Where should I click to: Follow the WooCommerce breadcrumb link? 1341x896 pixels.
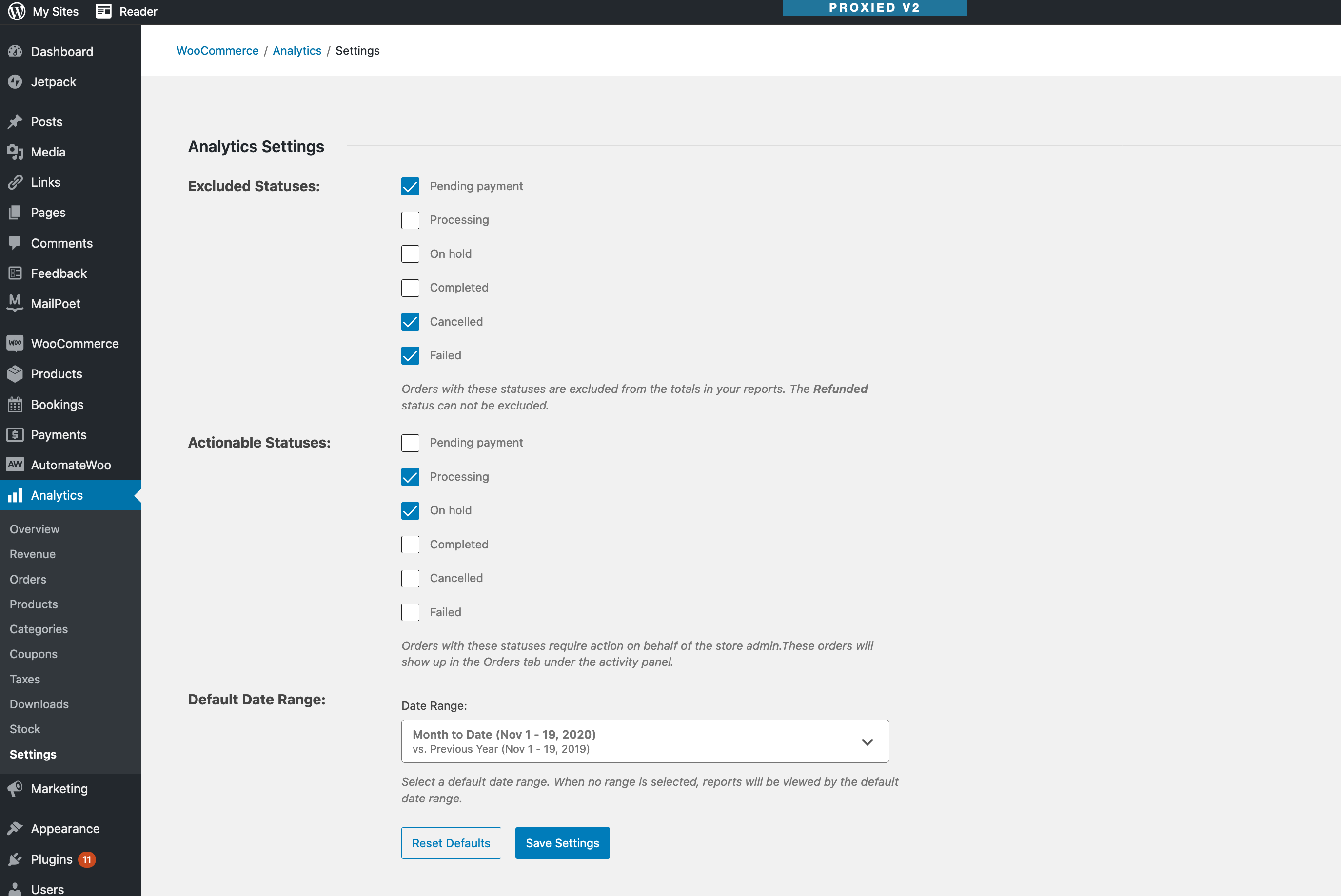217,50
